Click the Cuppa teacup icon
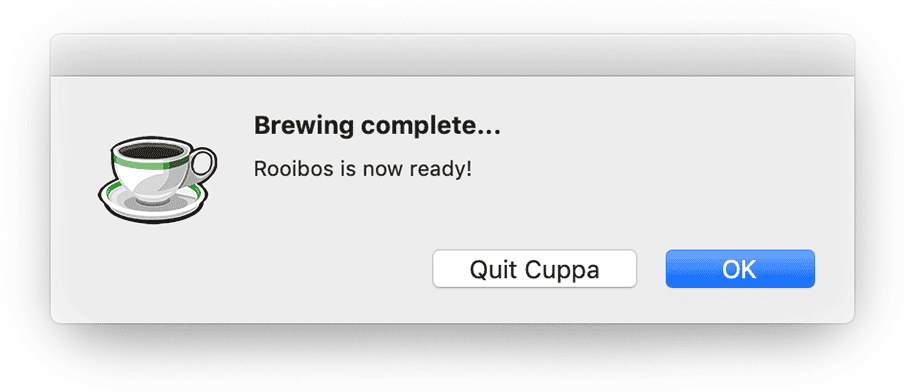 coord(156,178)
